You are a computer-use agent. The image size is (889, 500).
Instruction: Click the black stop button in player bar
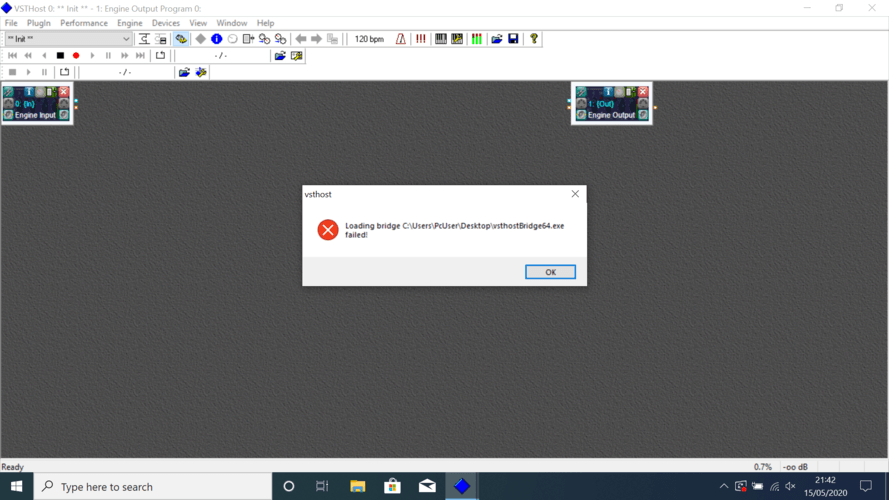pos(60,56)
